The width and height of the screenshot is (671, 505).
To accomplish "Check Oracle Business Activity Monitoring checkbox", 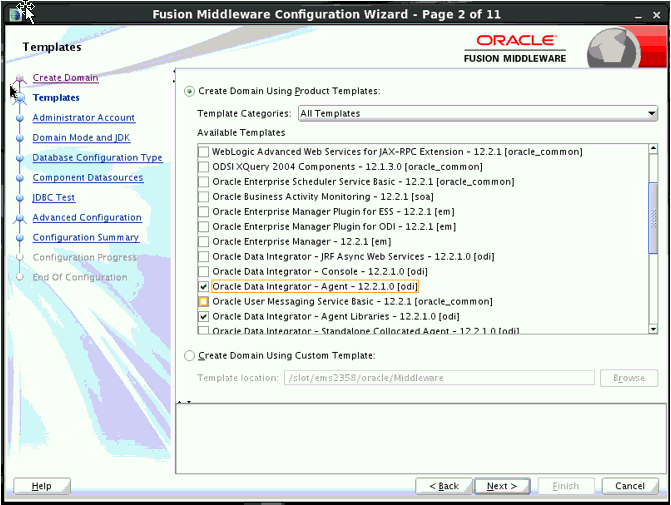I will coord(204,196).
